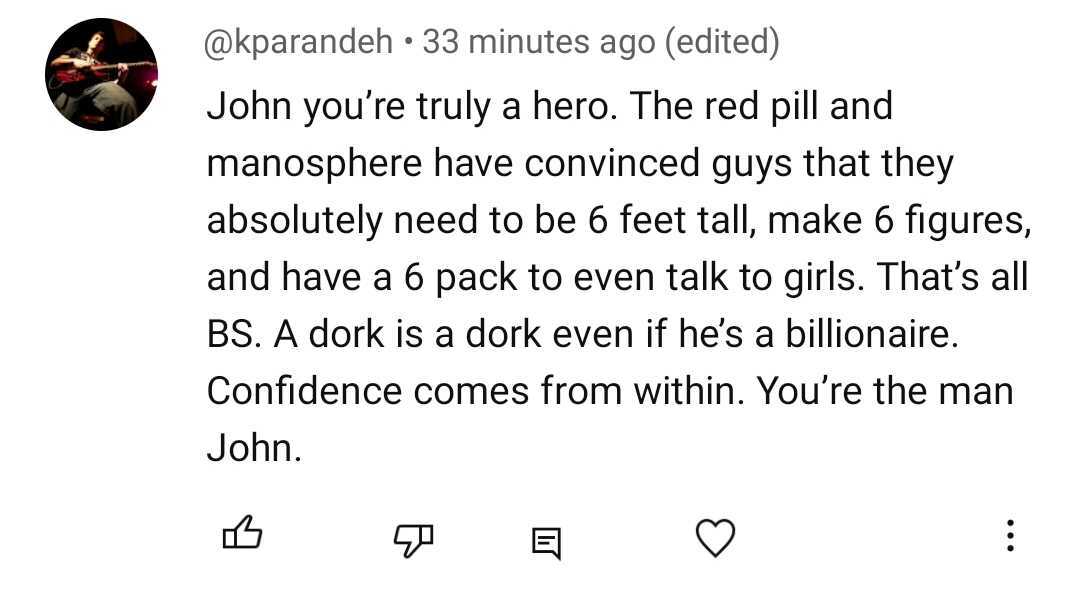The width and height of the screenshot is (1080, 589).
Task: Click the word "absolutely" in the comment
Action: (294, 221)
